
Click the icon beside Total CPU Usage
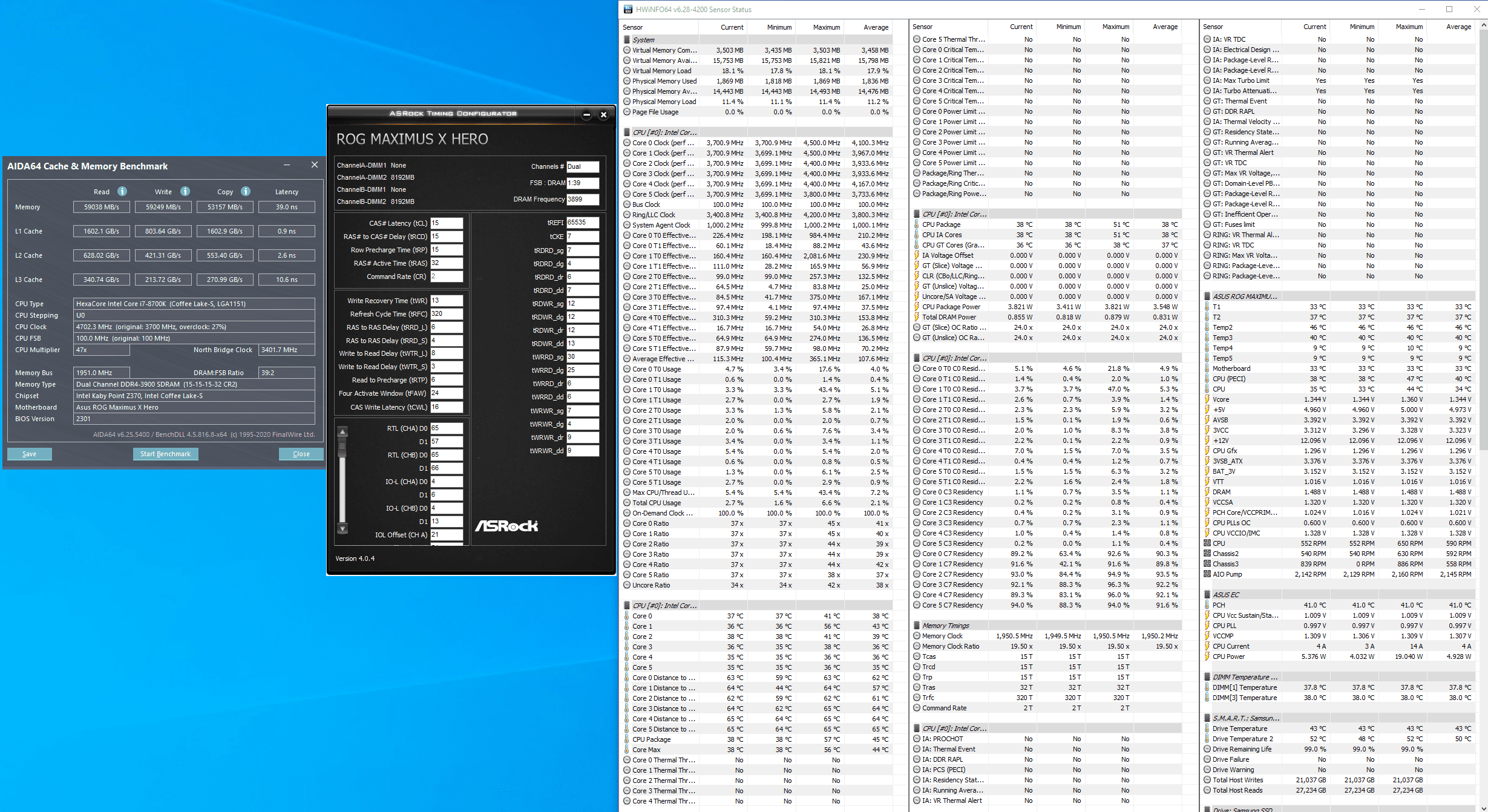[x=627, y=503]
